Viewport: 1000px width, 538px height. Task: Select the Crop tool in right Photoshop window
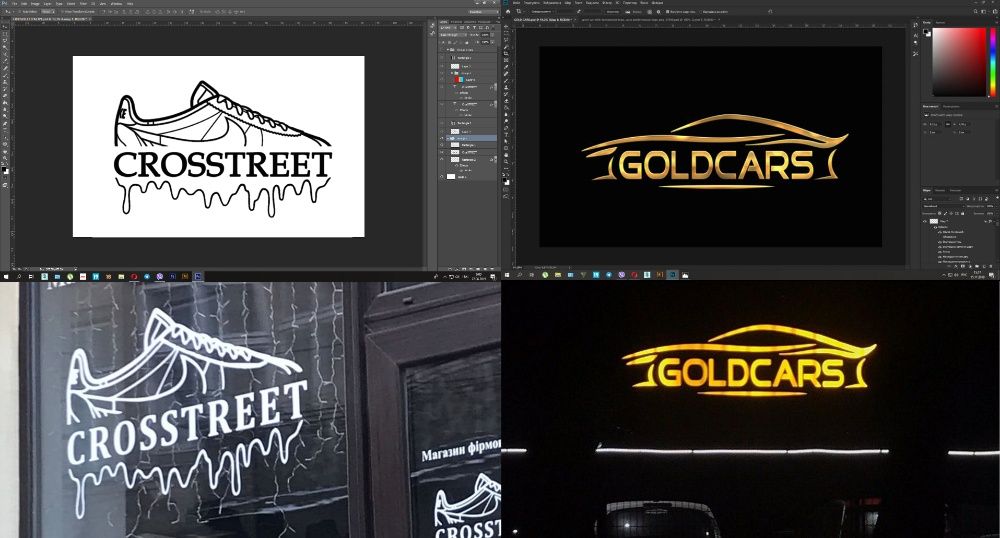click(506, 54)
